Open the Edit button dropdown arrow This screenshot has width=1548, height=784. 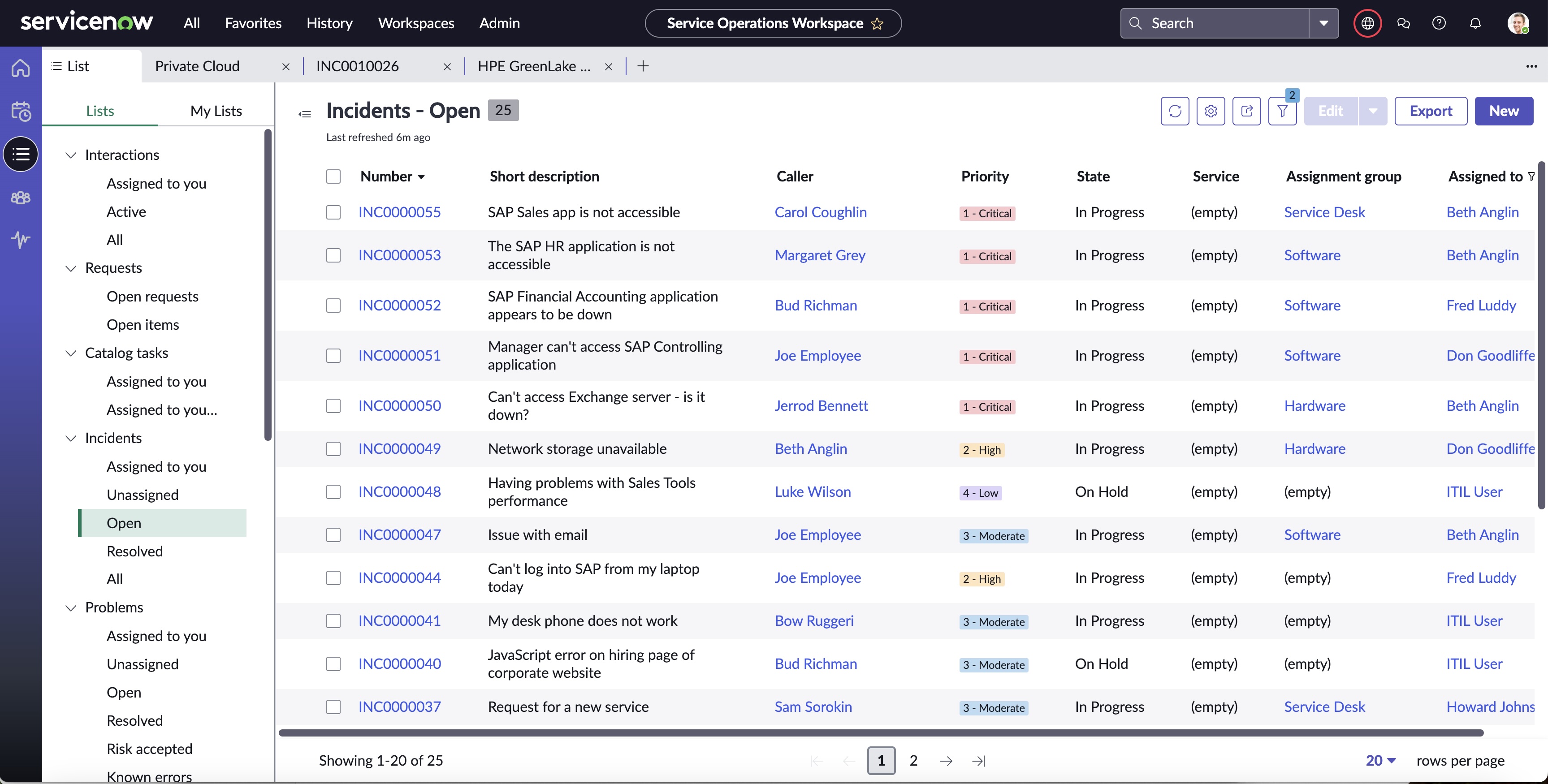tap(1372, 111)
